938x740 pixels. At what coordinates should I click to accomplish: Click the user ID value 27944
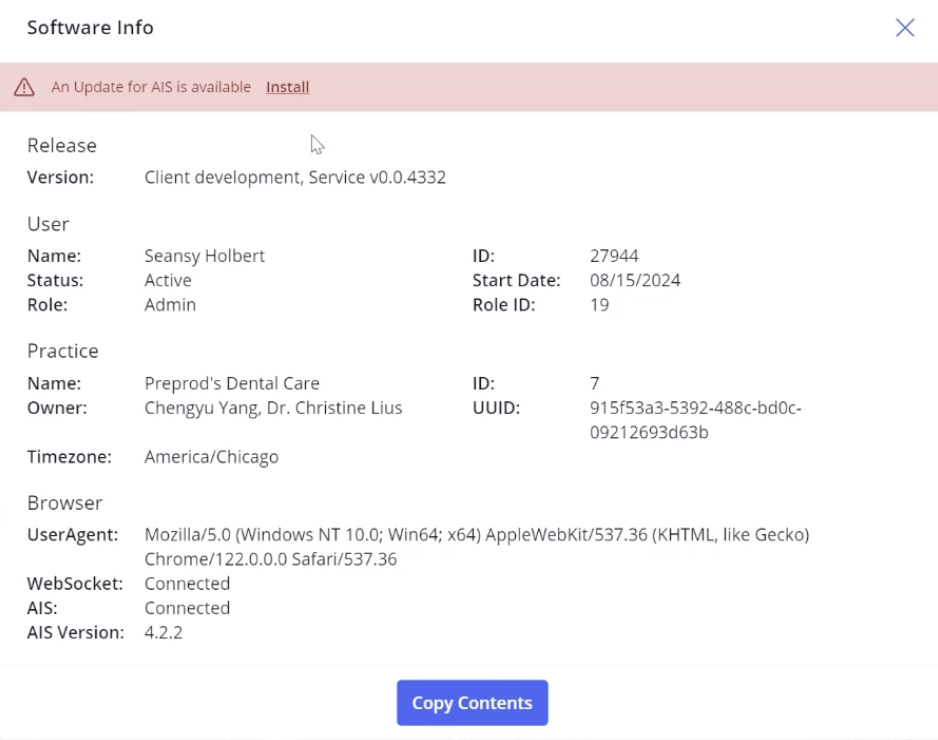pyautogui.click(x=614, y=256)
